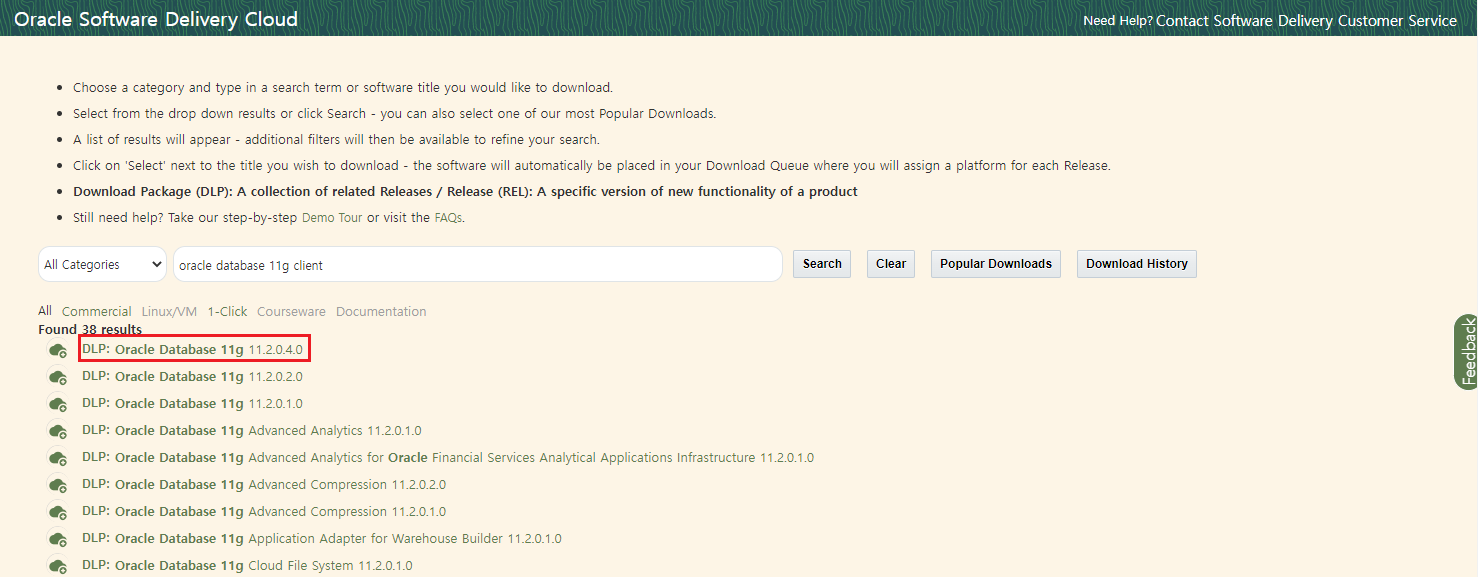Contact Software Delivery Customer Service link
1478x577 pixels.
[x=1306, y=20]
